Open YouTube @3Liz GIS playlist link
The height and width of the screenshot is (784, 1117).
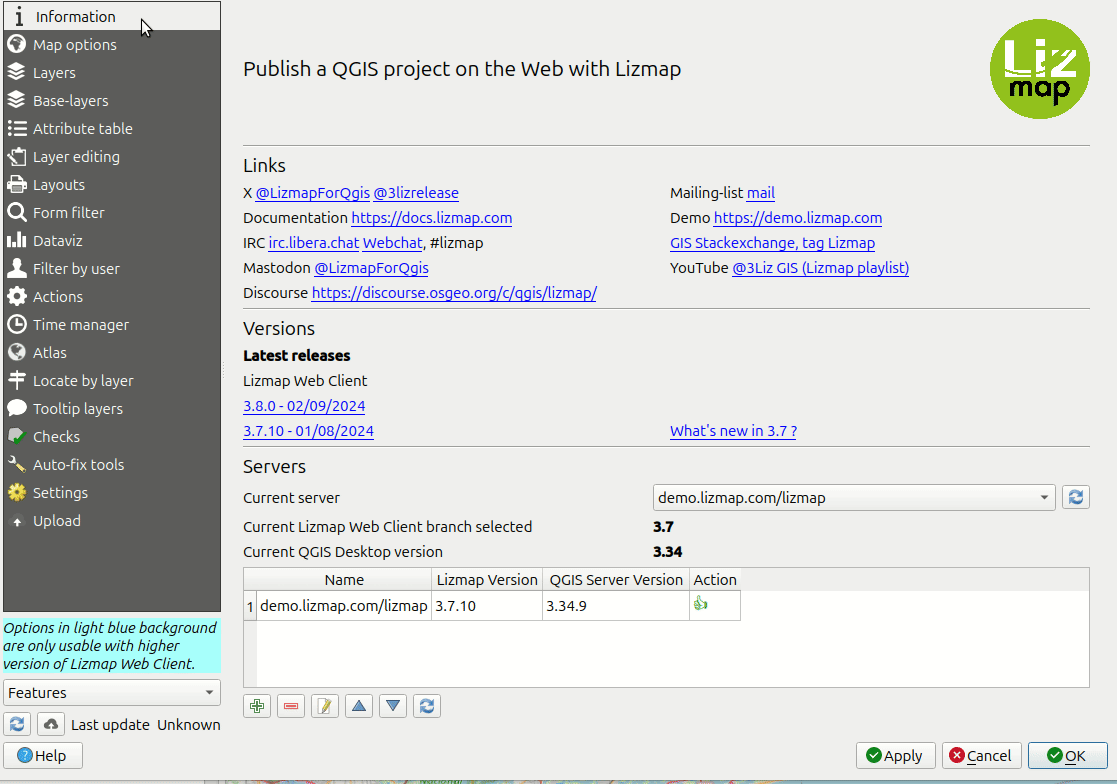pyautogui.click(x=821, y=268)
